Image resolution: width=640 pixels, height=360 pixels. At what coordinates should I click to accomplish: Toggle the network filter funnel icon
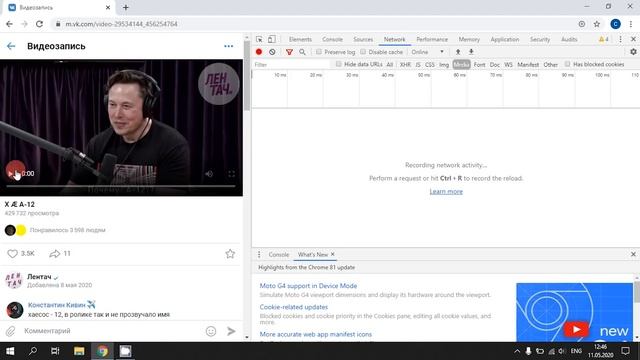click(289, 52)
